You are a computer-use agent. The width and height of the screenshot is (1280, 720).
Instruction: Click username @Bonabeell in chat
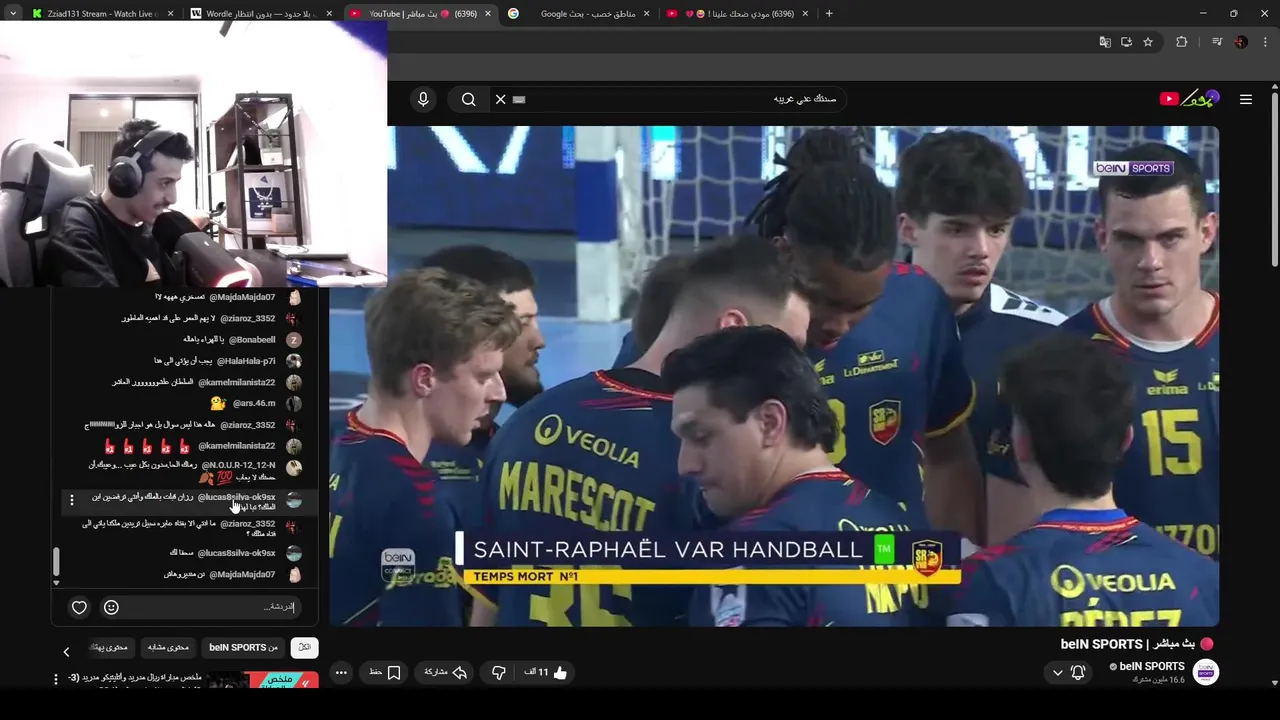(x=250, y=339)
